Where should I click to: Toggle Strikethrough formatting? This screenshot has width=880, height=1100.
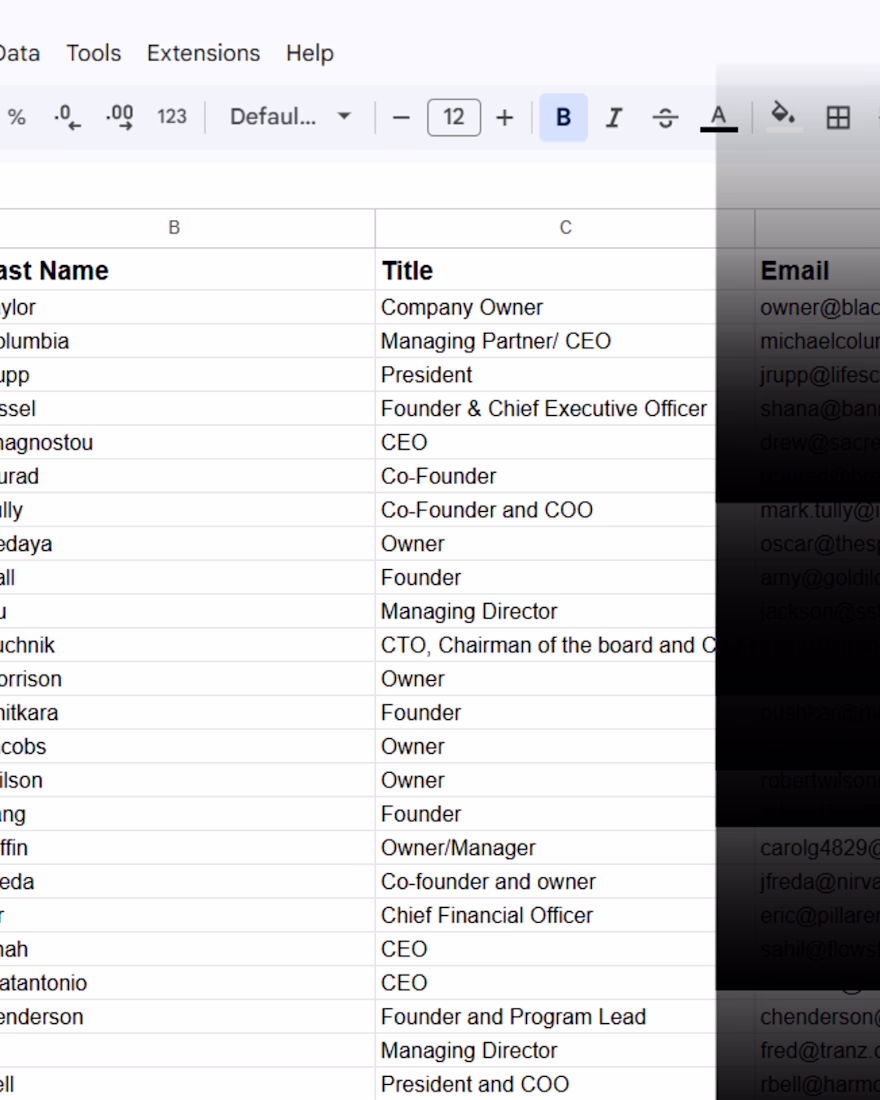point(665,117)
